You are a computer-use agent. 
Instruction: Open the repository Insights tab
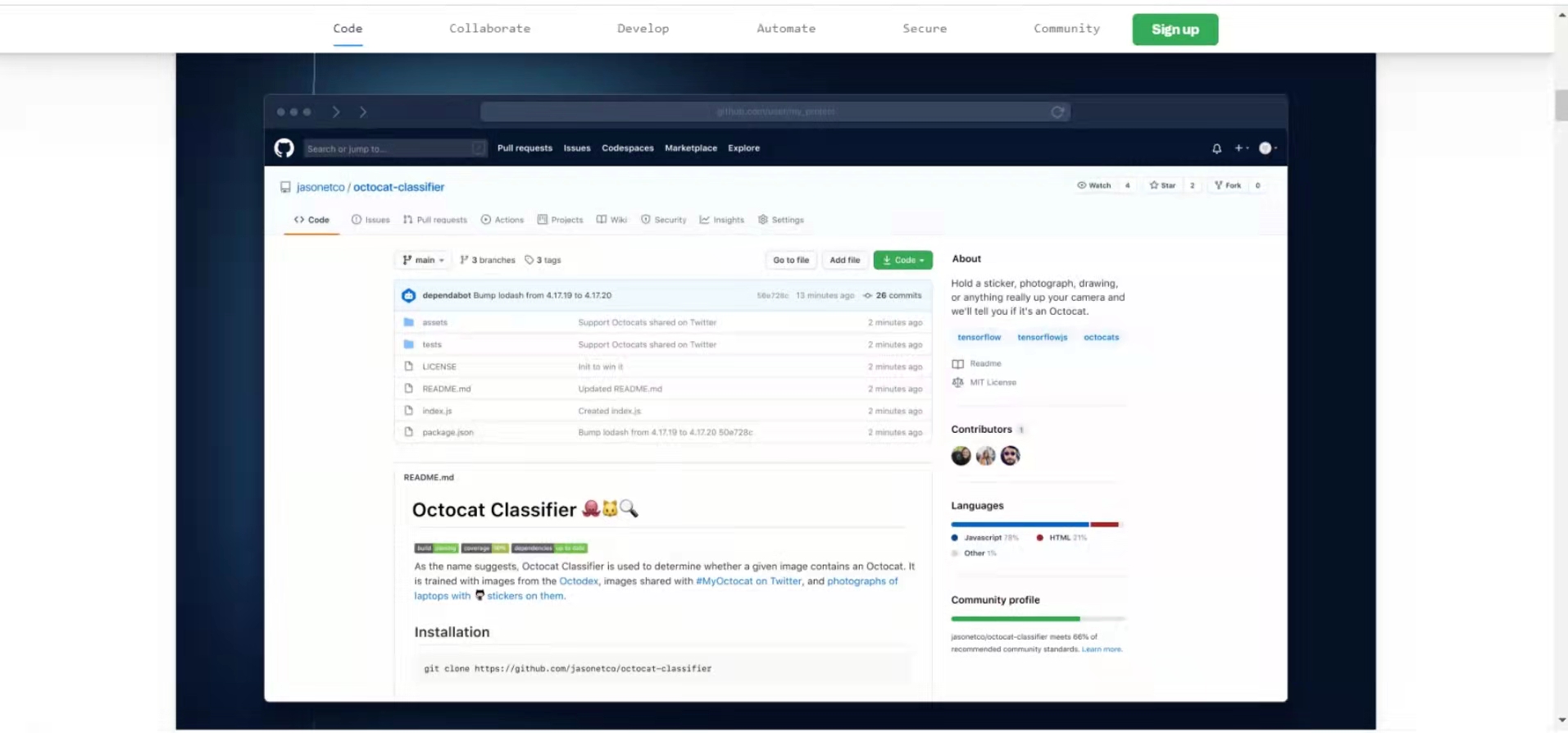(x=722, y=220)
